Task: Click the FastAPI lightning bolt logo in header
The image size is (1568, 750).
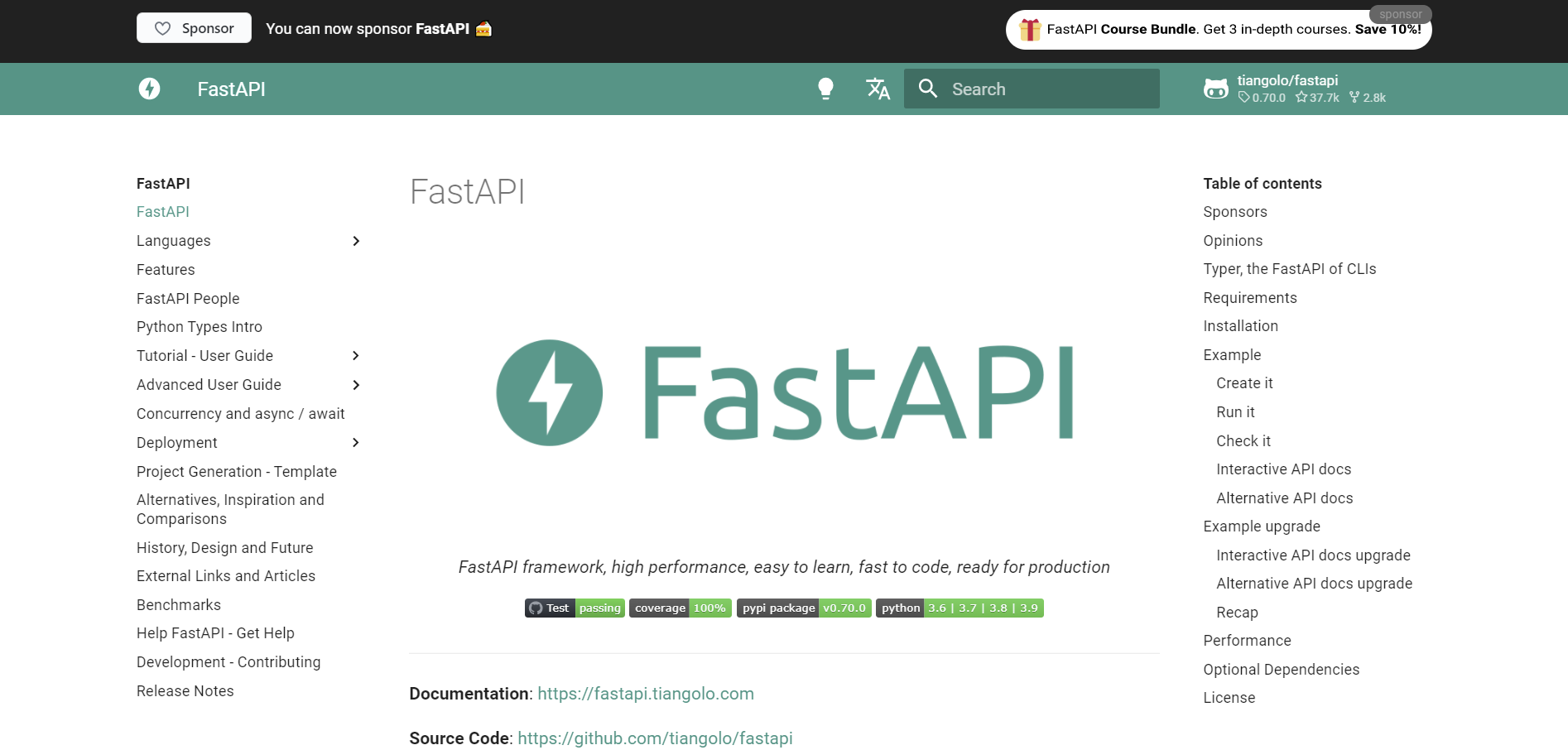Action: point(149,89)
